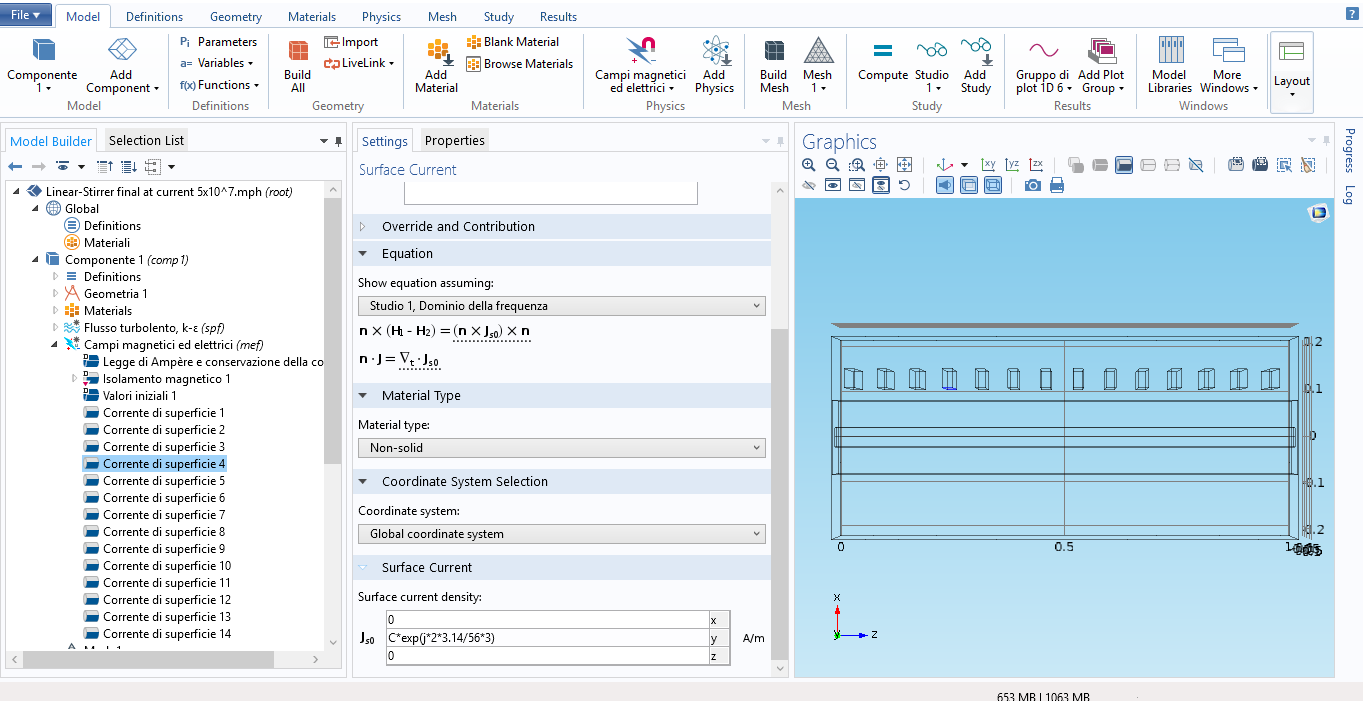Click the Build All geometry icon

pyautogui.click(x=297, y=66)
